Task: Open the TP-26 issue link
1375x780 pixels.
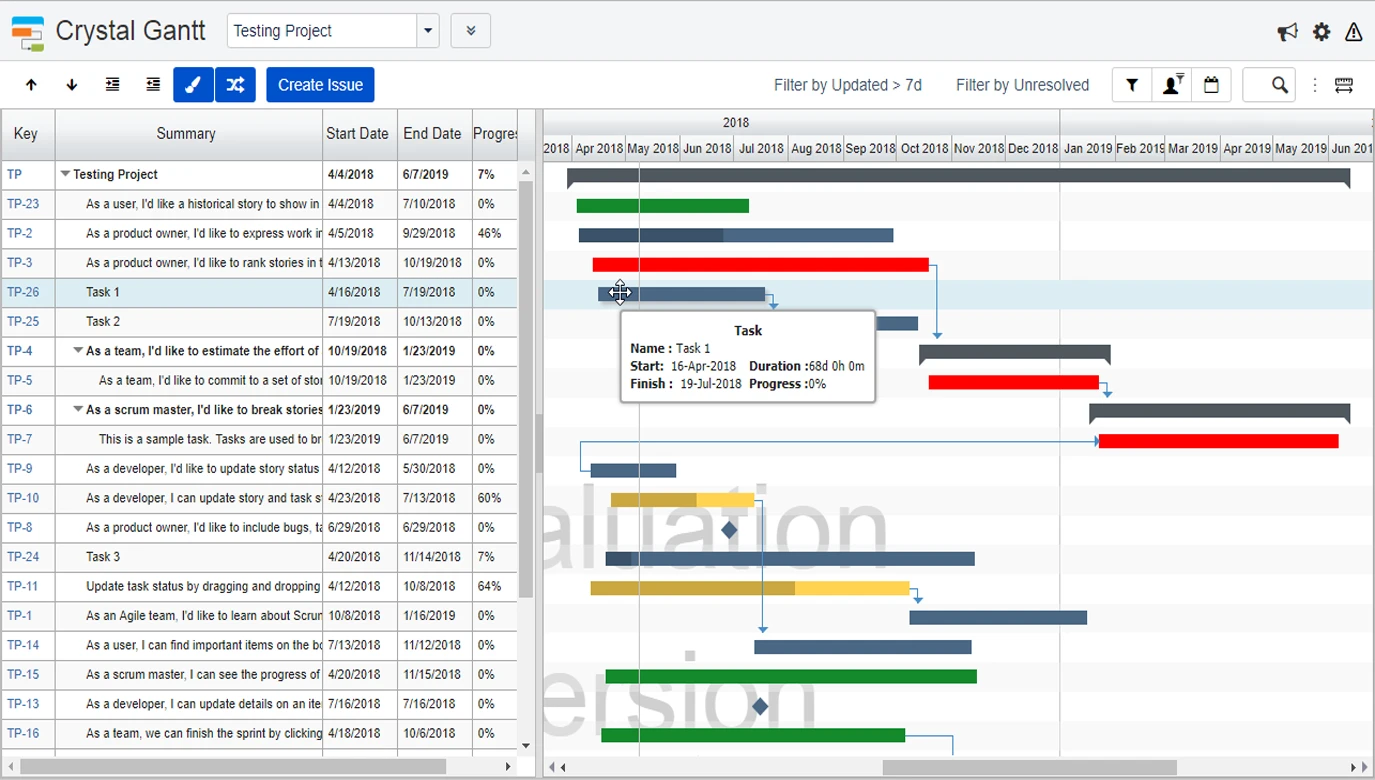Action: [x=23, y=292]
